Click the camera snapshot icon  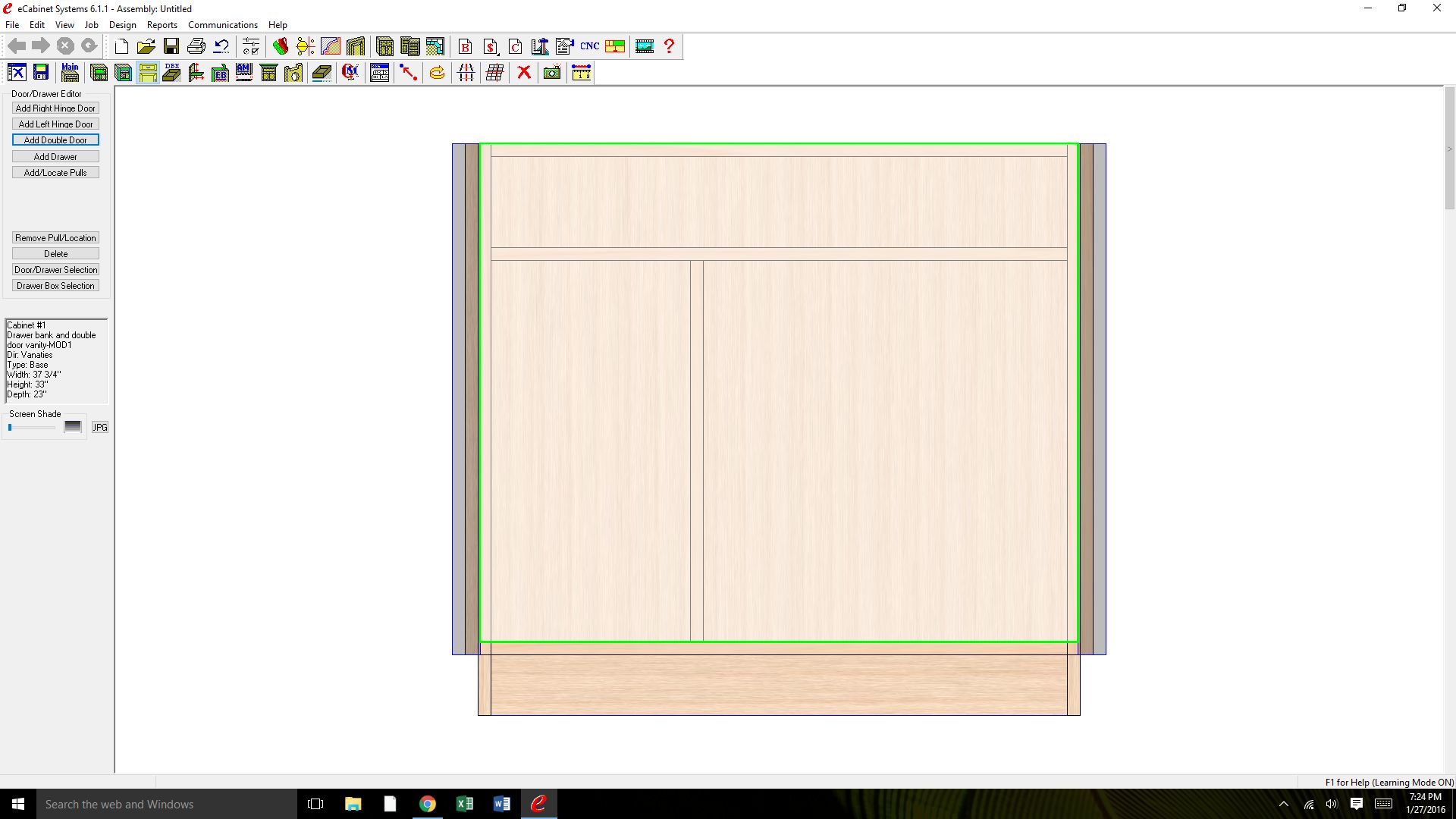552,73
